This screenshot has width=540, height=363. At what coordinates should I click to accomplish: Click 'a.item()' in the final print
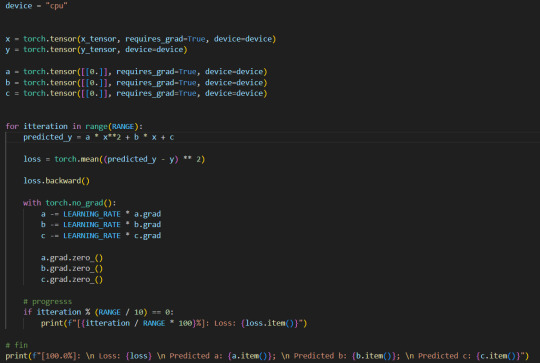[250, 356]
